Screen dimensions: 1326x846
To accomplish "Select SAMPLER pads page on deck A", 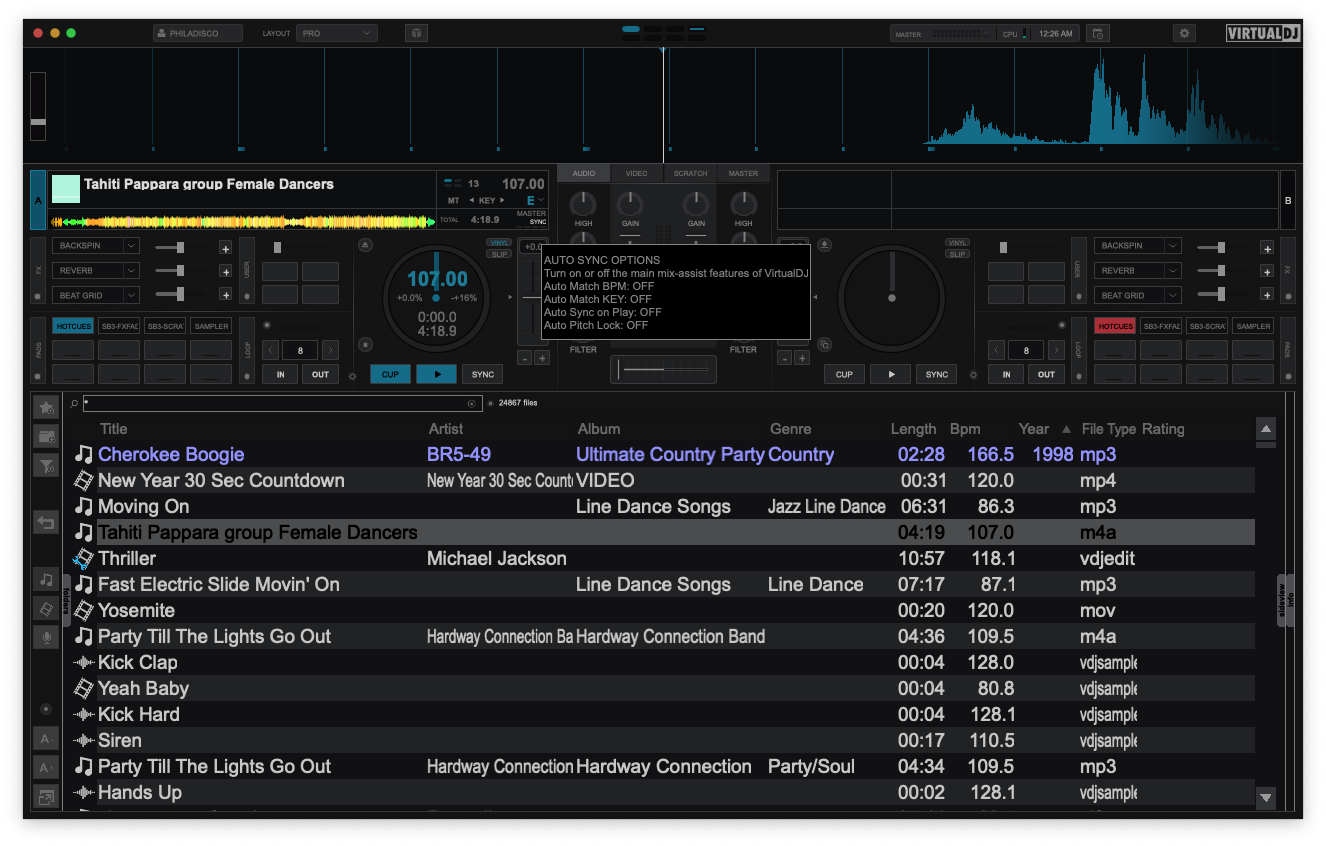I will click(211, 326).
